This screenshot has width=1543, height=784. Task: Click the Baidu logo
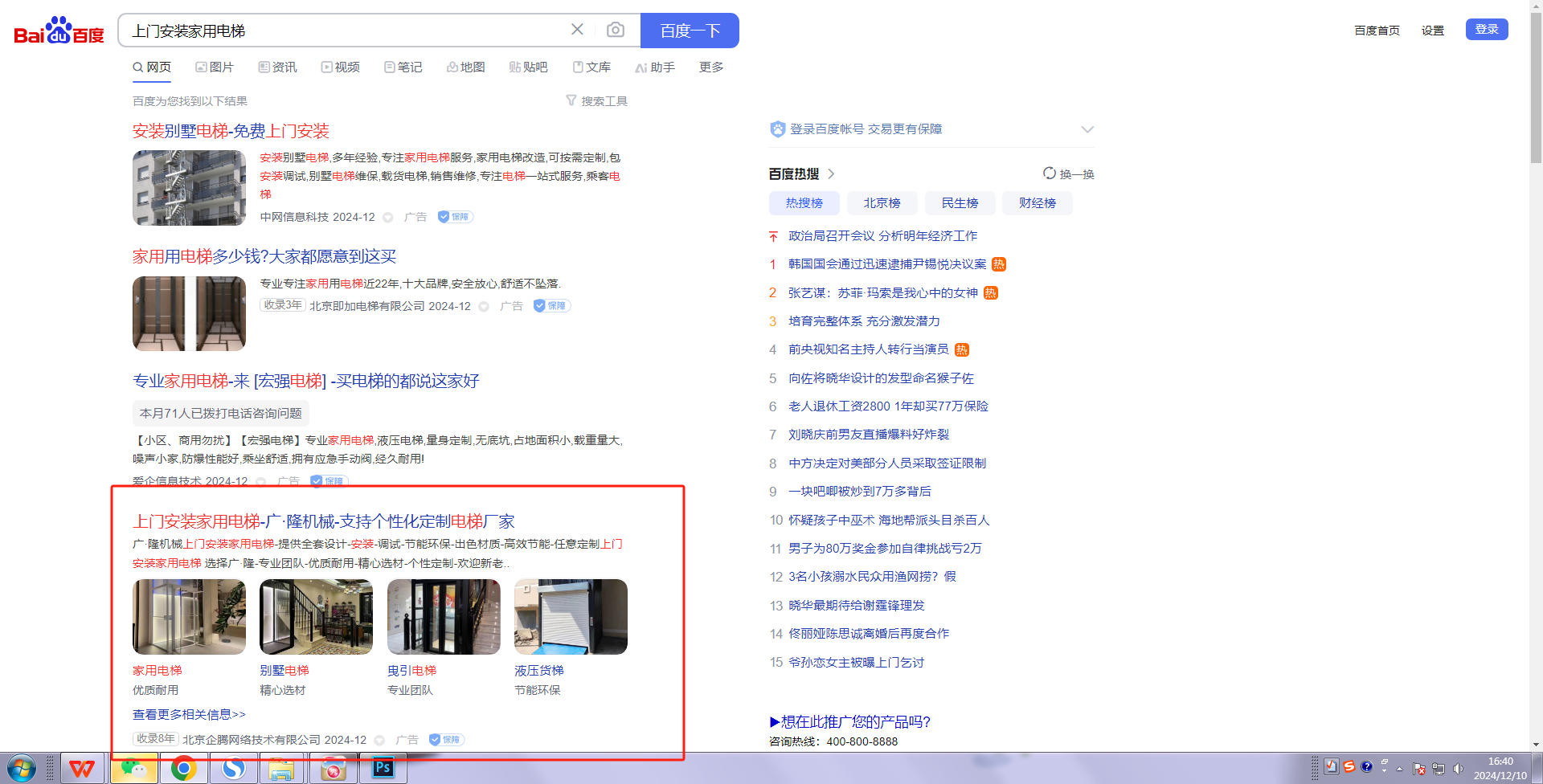(x=59, y=31)
